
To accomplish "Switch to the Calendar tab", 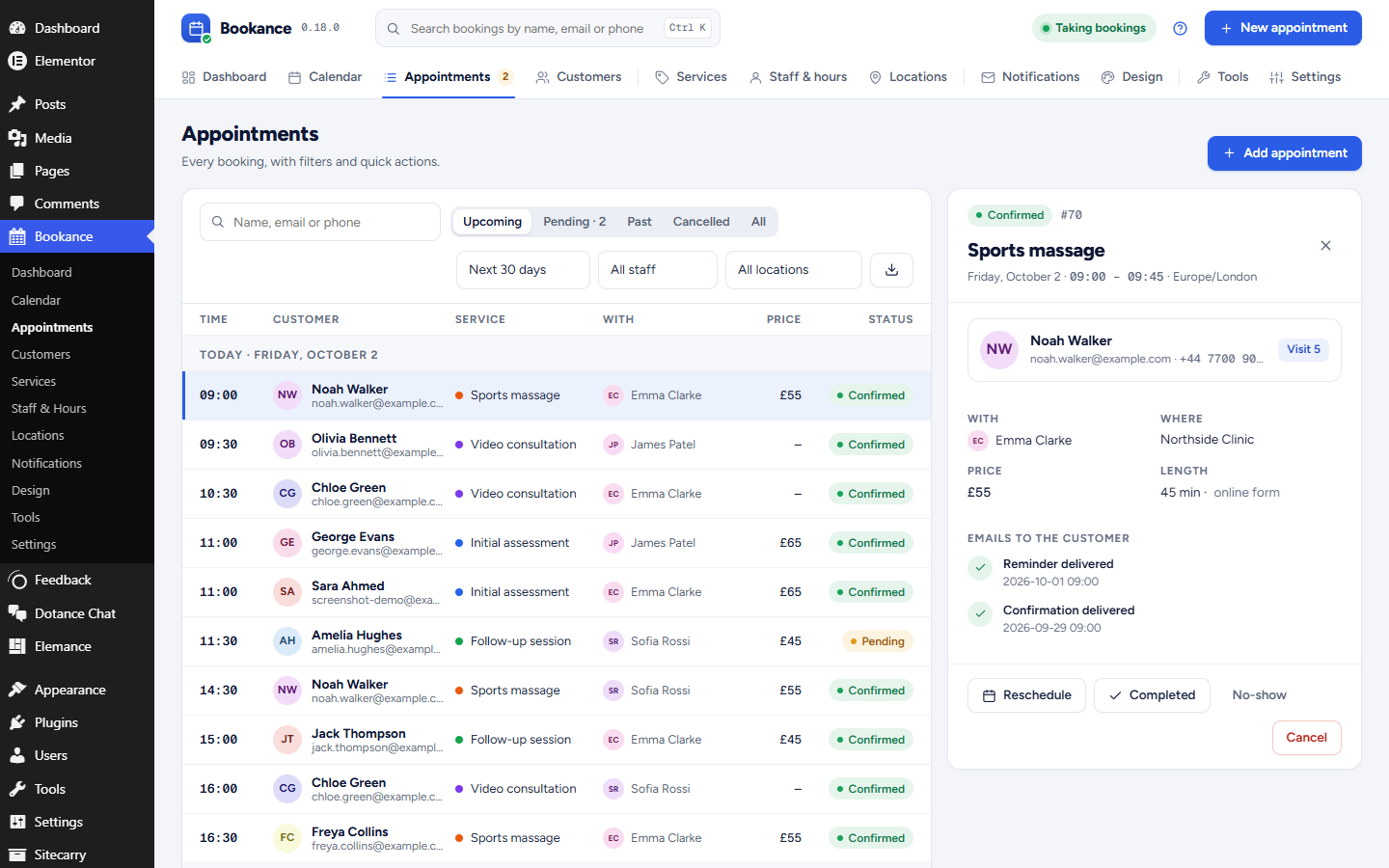I will coord(325,77).
